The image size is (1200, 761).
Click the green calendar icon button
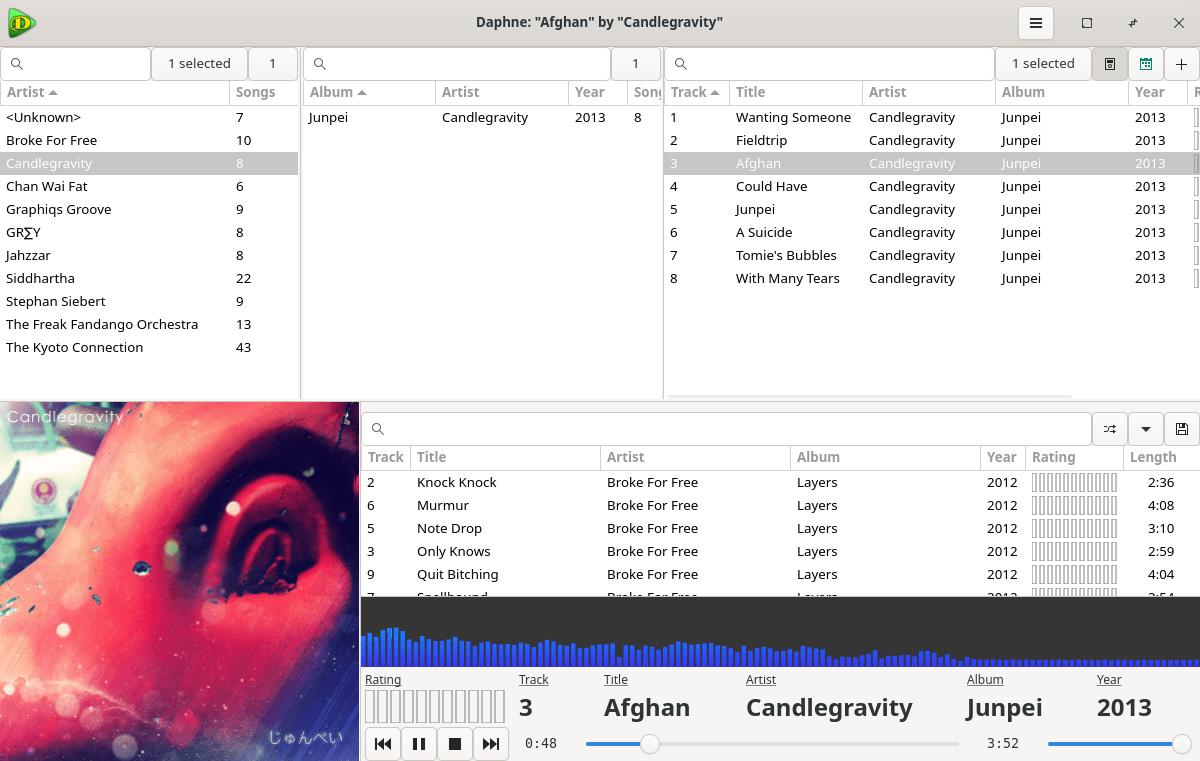coord(1146,64)
